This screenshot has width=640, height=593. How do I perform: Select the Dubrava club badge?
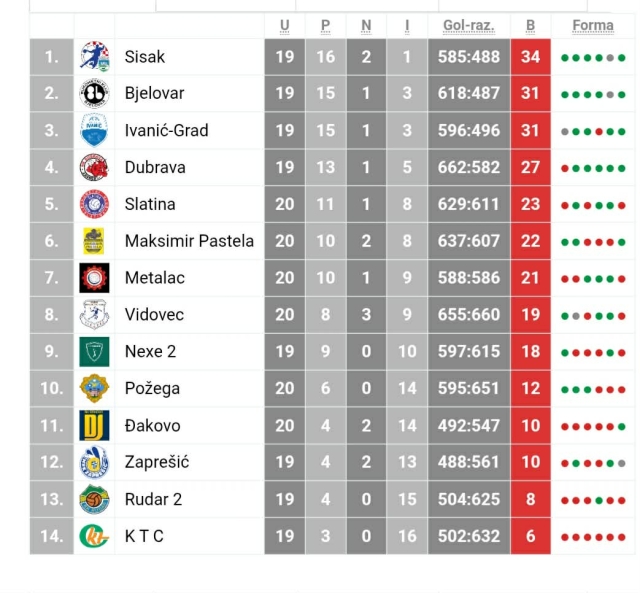click(x=94, y=167)
